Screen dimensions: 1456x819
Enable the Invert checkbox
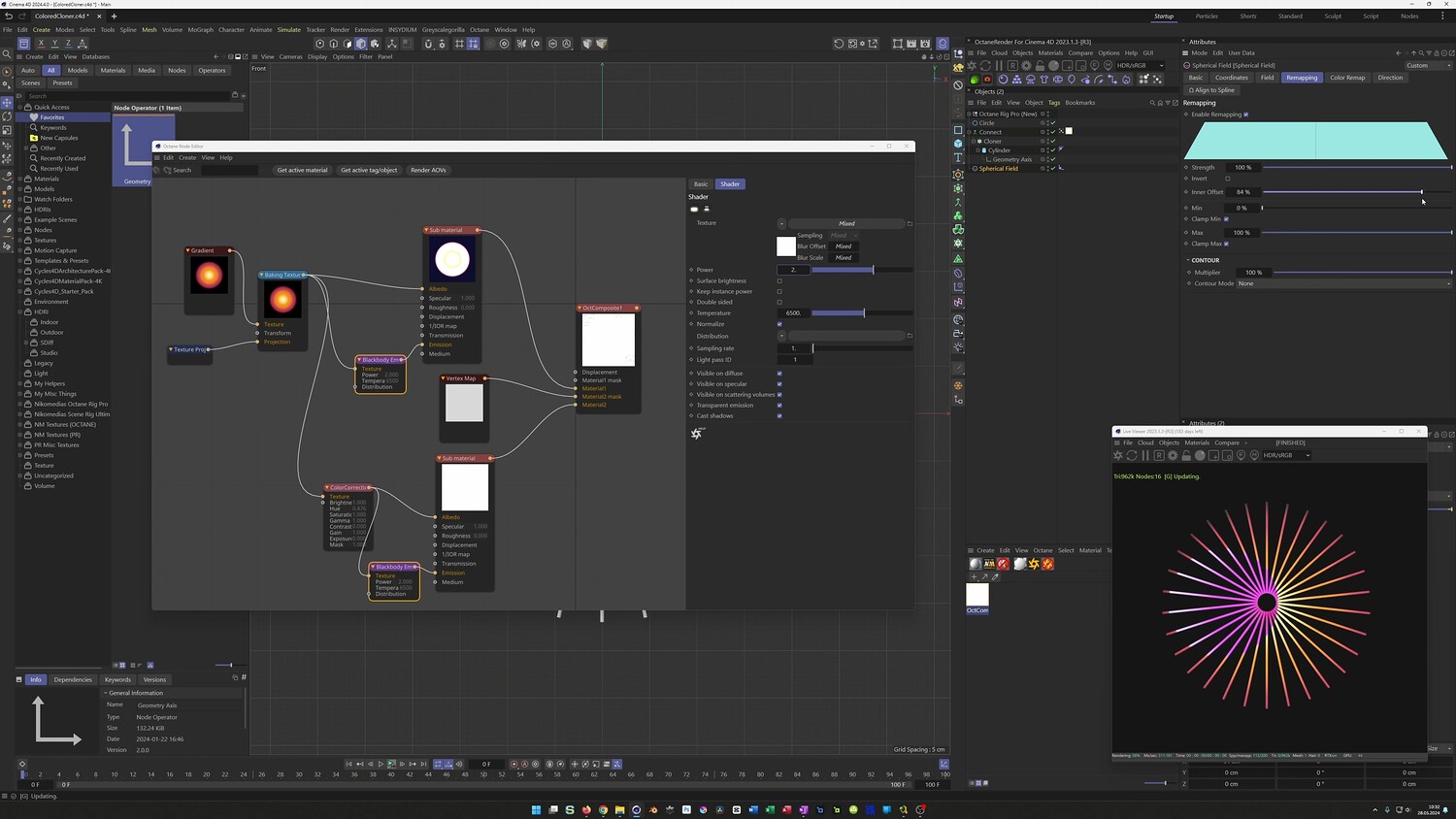[x=1227, y=179]
